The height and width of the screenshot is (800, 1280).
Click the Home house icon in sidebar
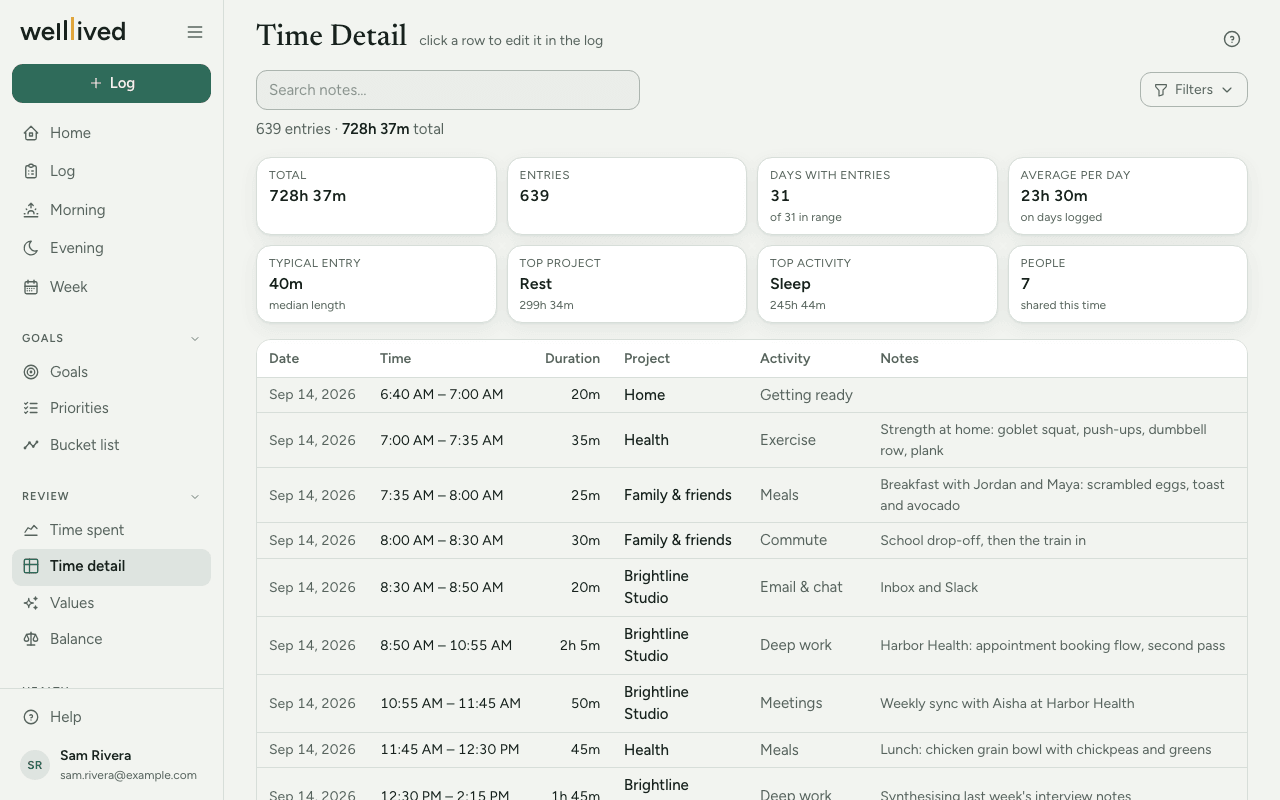[x=31, y=133]
